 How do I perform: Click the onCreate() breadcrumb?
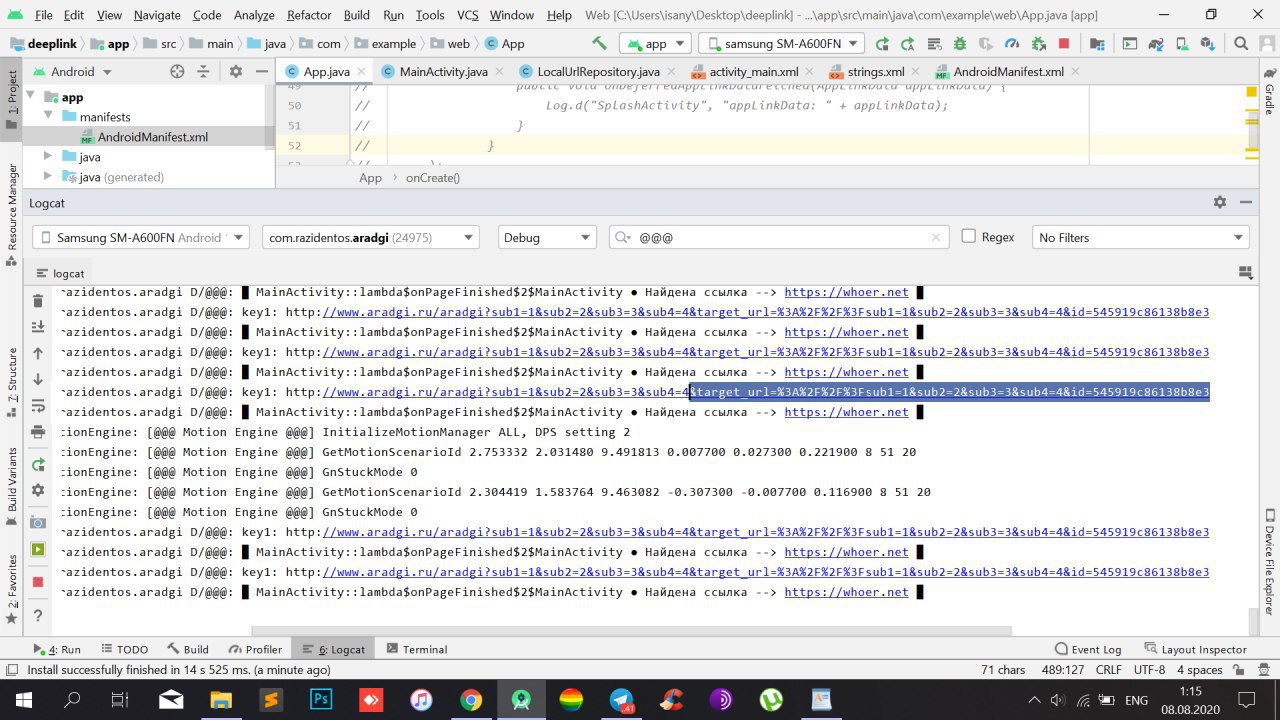pyautogui.click(x=432, y=178)
